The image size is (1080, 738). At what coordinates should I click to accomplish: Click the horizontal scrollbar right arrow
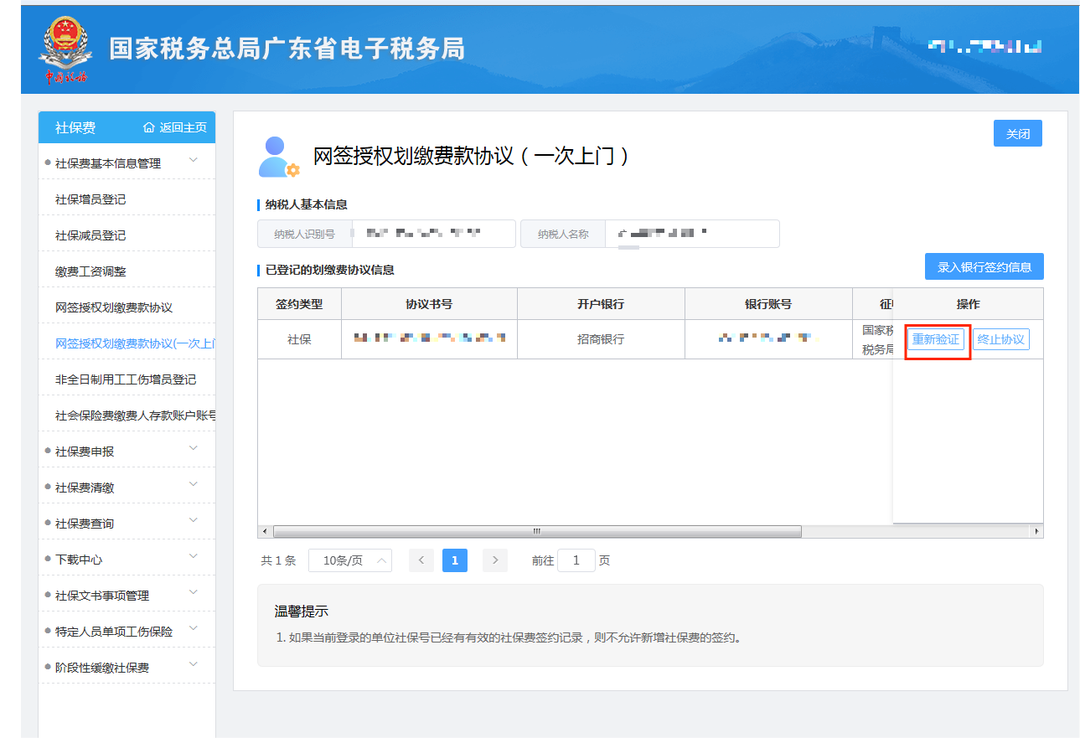click(1036, 531)
